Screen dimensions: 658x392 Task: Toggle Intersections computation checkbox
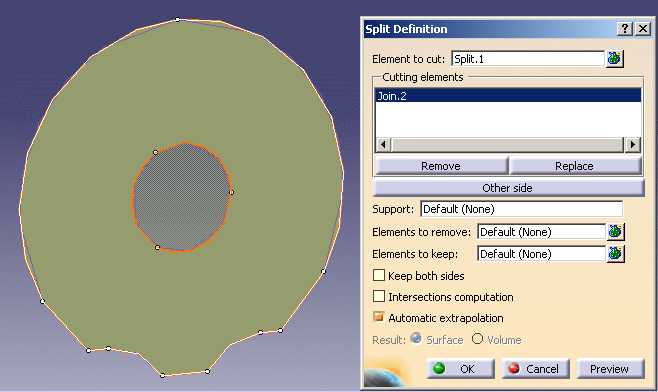point(379,296)
